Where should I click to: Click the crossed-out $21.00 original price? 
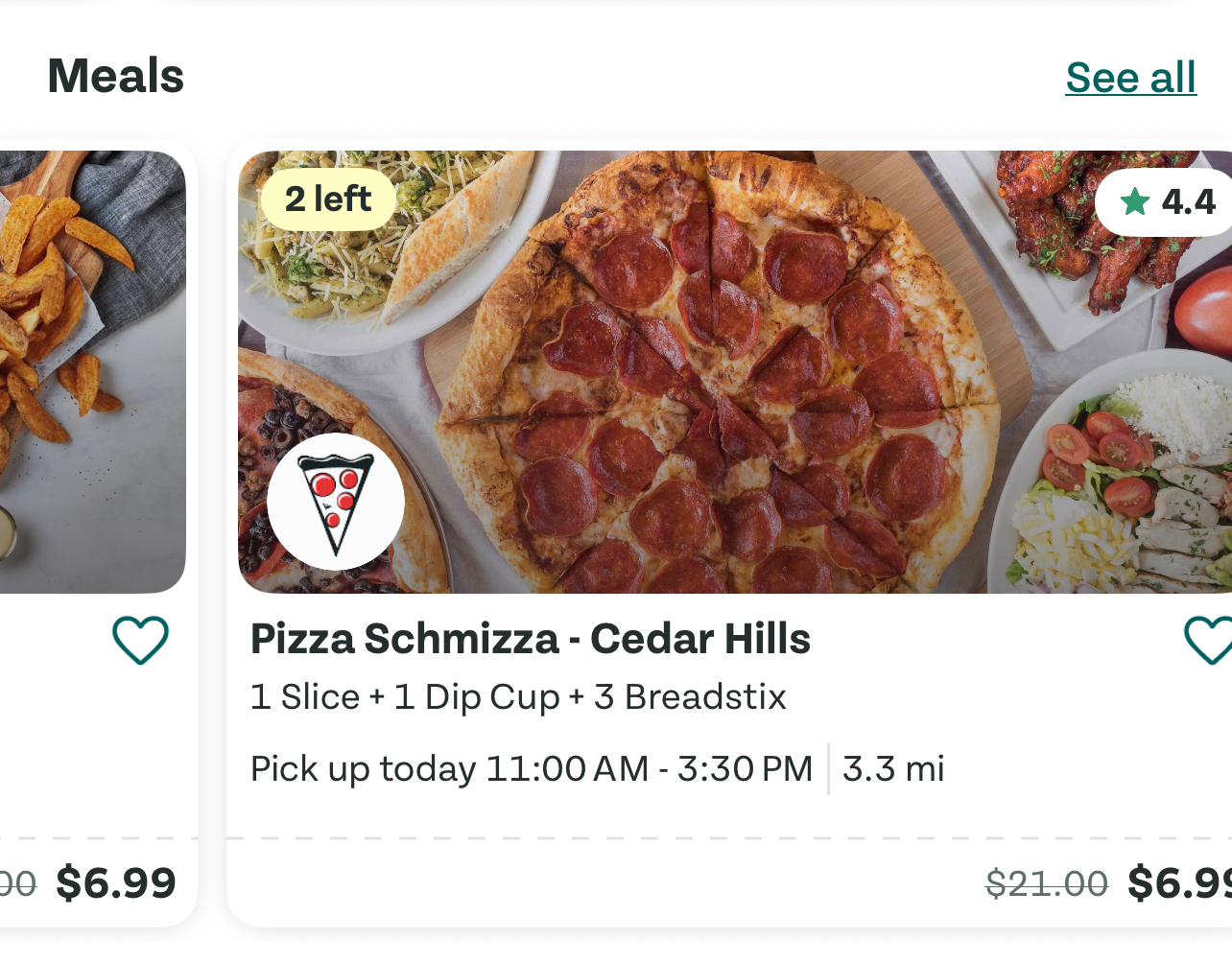point(1046,883)
